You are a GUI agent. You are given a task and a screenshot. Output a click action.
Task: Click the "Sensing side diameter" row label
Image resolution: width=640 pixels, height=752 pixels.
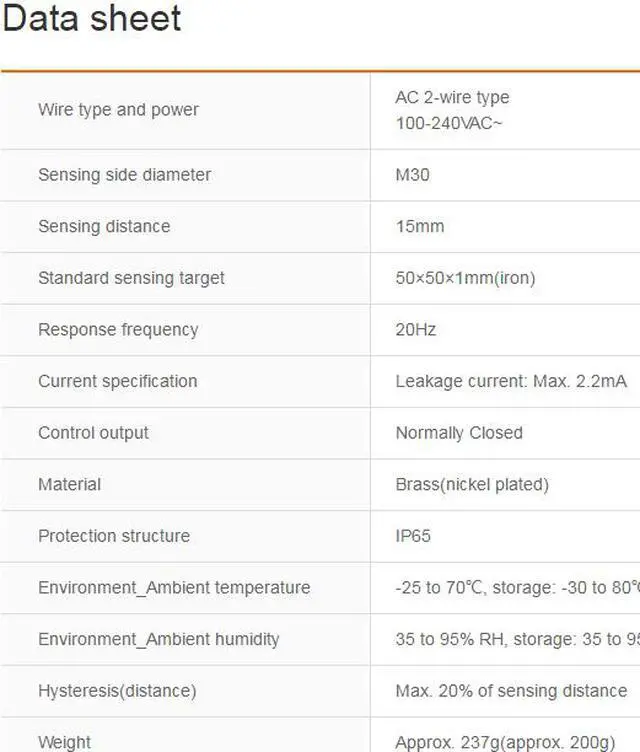click(124, 175)
